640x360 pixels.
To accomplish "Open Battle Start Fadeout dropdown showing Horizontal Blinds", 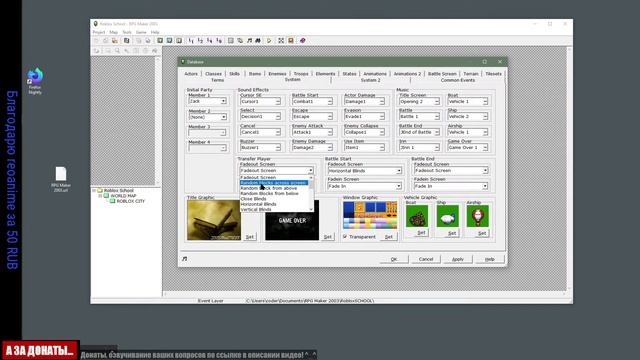I will tap(364, 171).
